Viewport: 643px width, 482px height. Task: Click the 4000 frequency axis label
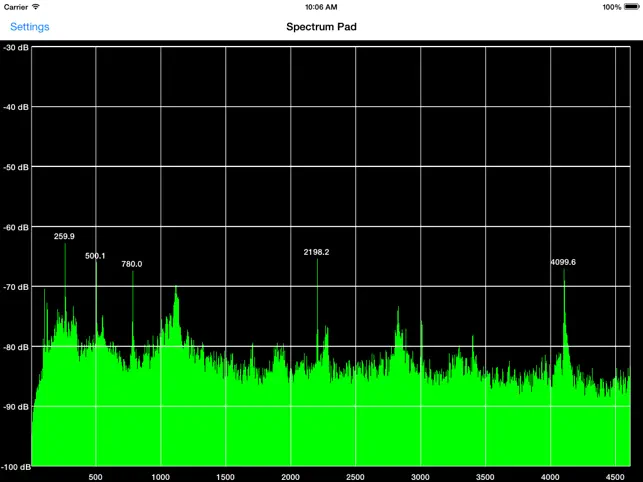click(550, 477)
